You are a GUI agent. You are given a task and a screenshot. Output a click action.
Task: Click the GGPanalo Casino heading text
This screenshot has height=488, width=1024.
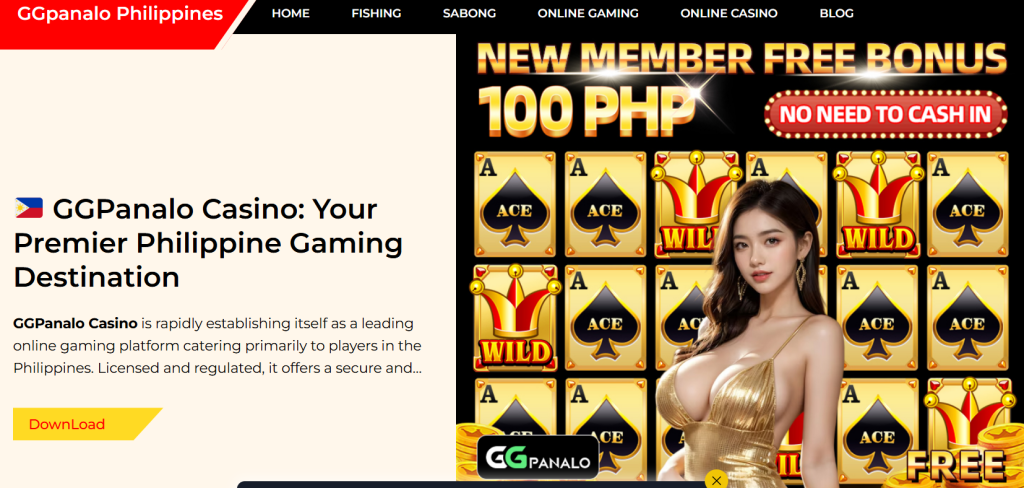pyautogui.click(x=208, y=243)
